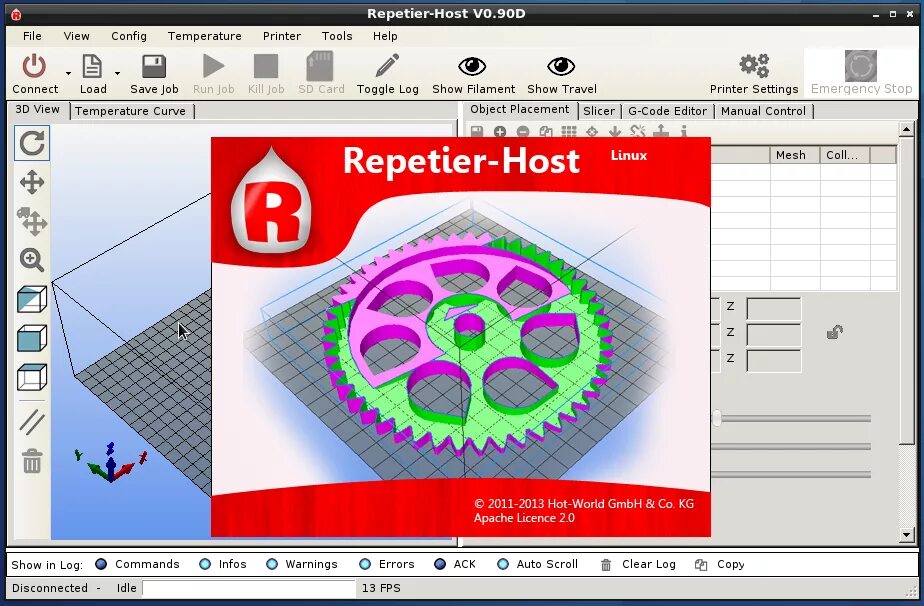Screen dimensions: 924x606
Task: Click the Disconnected status text
Action: click(50, 588)
